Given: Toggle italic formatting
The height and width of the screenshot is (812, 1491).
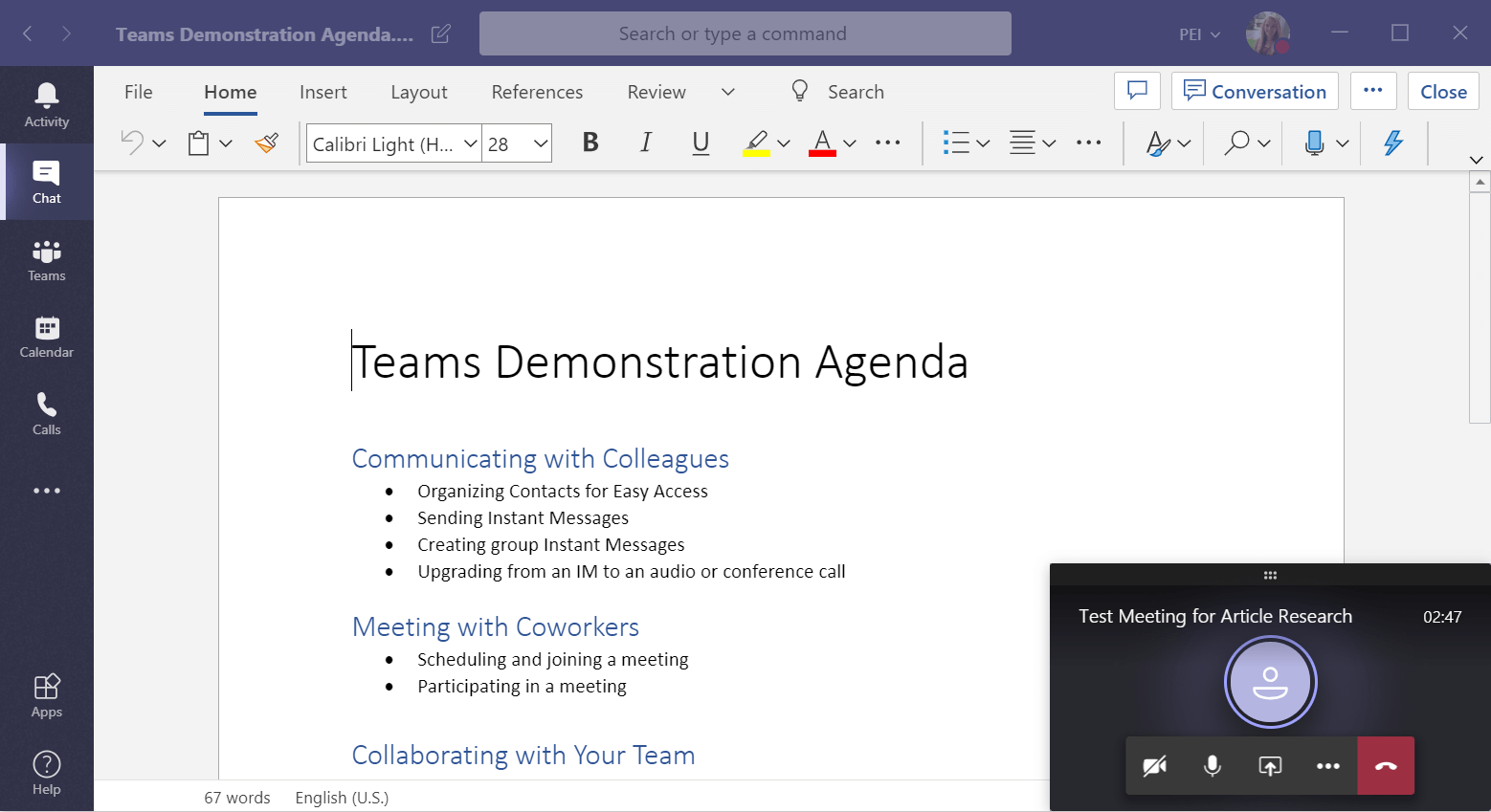Looking at the screenshot, I should pos(645,142).
